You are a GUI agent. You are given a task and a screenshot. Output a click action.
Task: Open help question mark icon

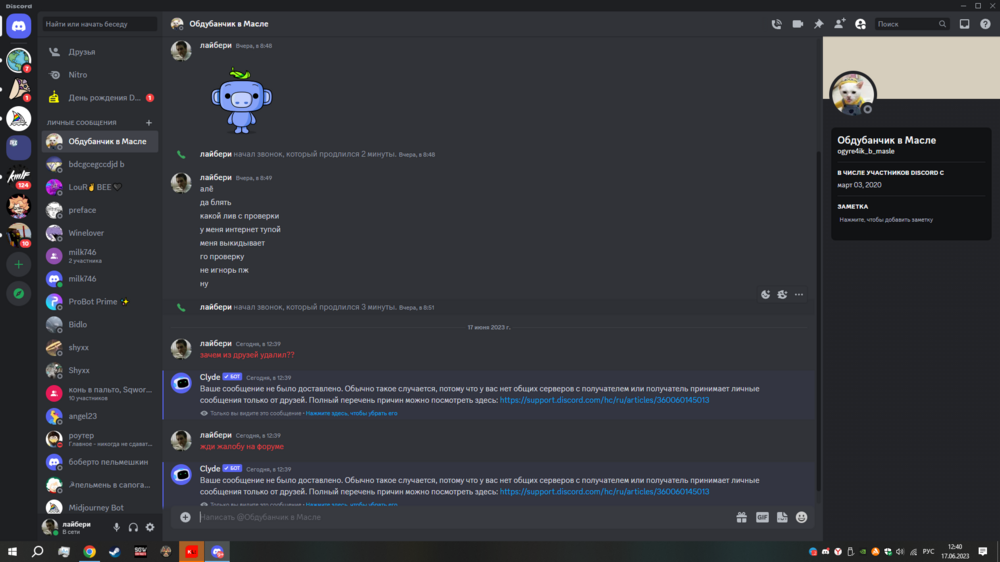click(985, 24)
